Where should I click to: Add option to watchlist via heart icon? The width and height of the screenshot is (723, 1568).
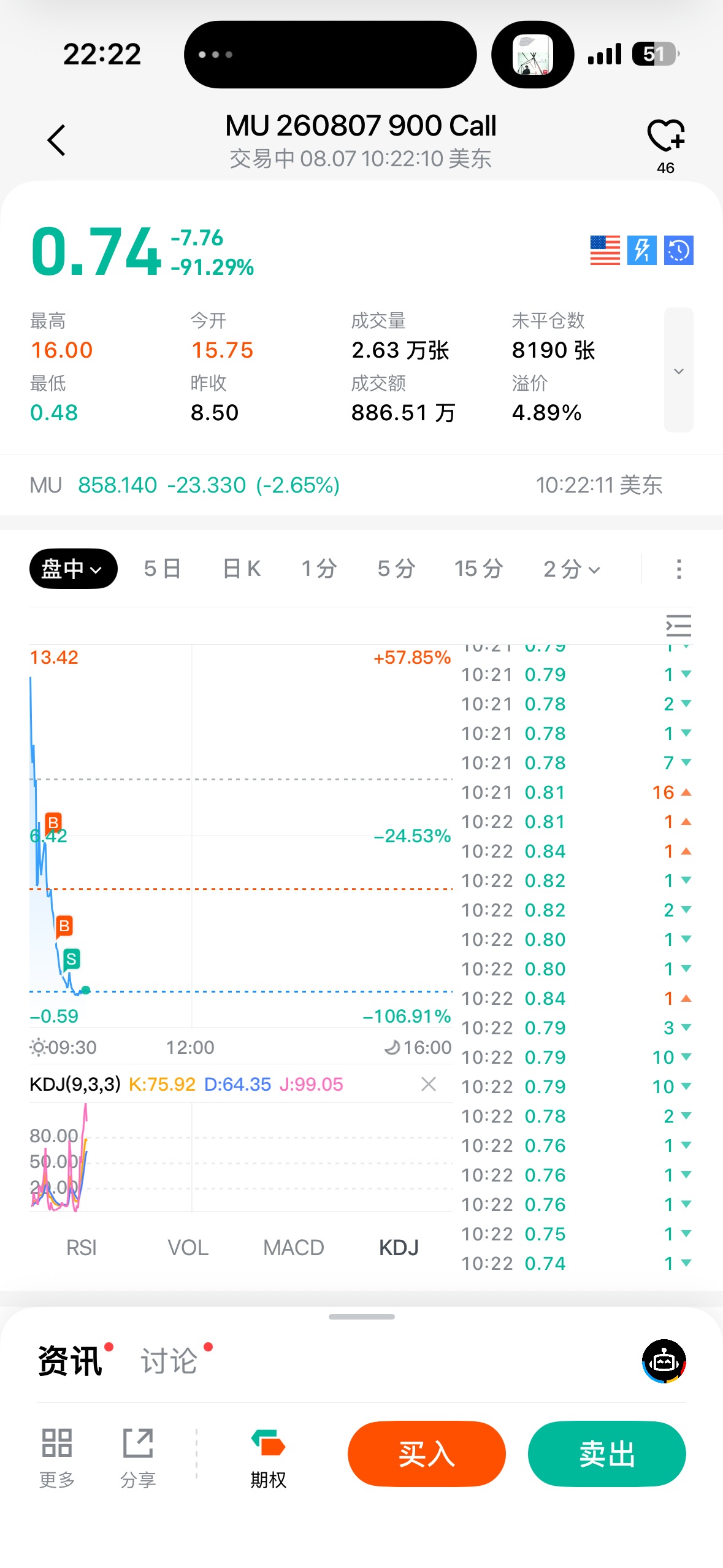click(x=666, y=135)
